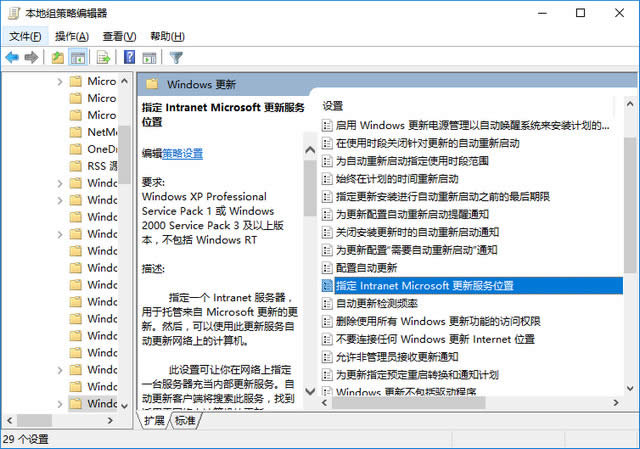
Task: Click the tree pane scrollbar up arrow
Action: (x=124, y=82)
